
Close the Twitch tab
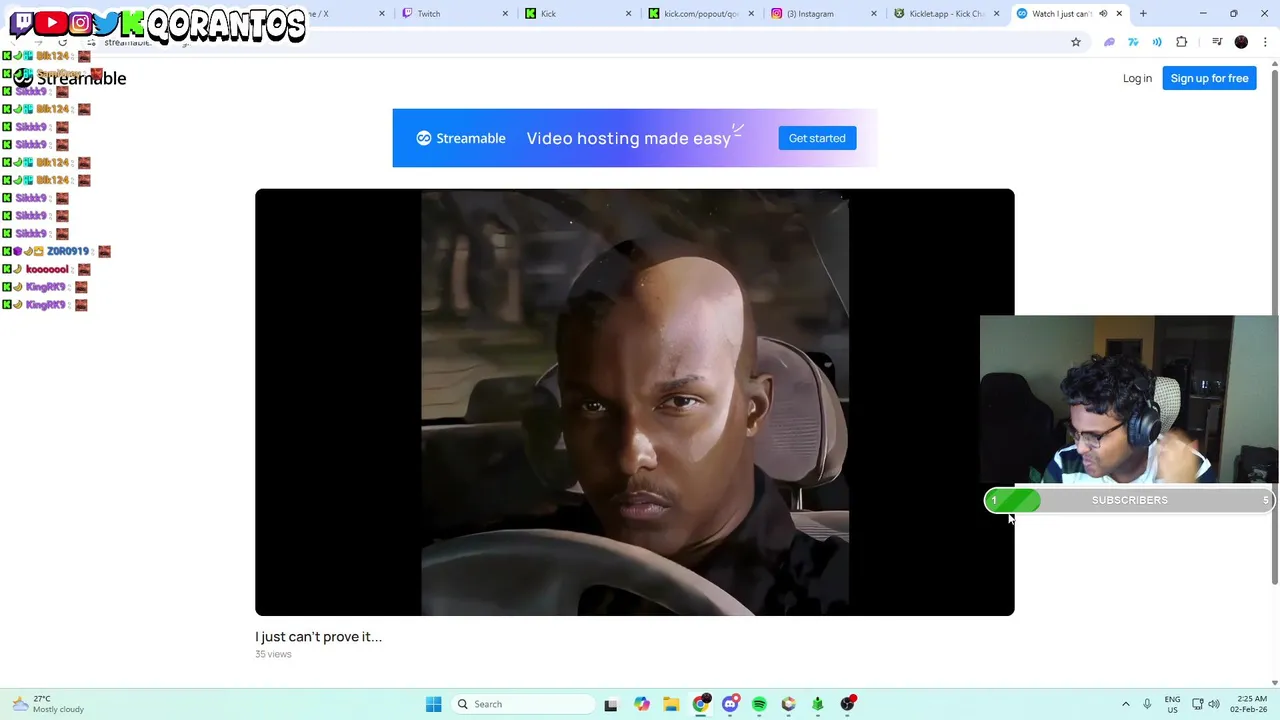click(505, 14)
